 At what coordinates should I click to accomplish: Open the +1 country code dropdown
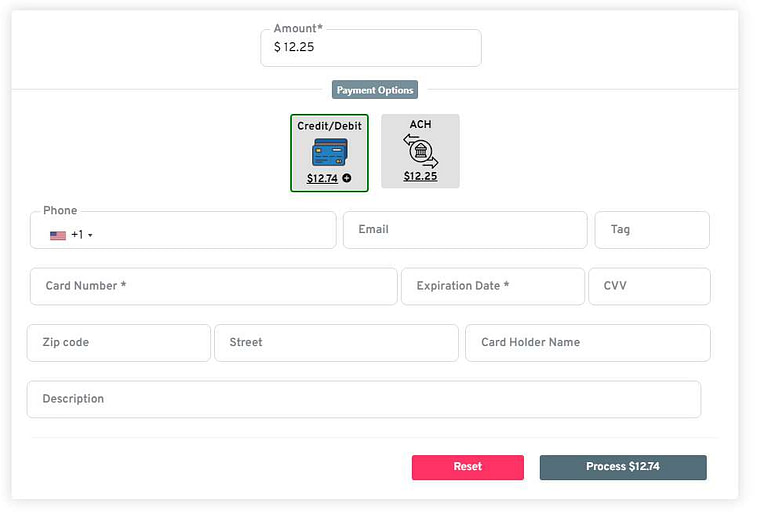[81, 235]
